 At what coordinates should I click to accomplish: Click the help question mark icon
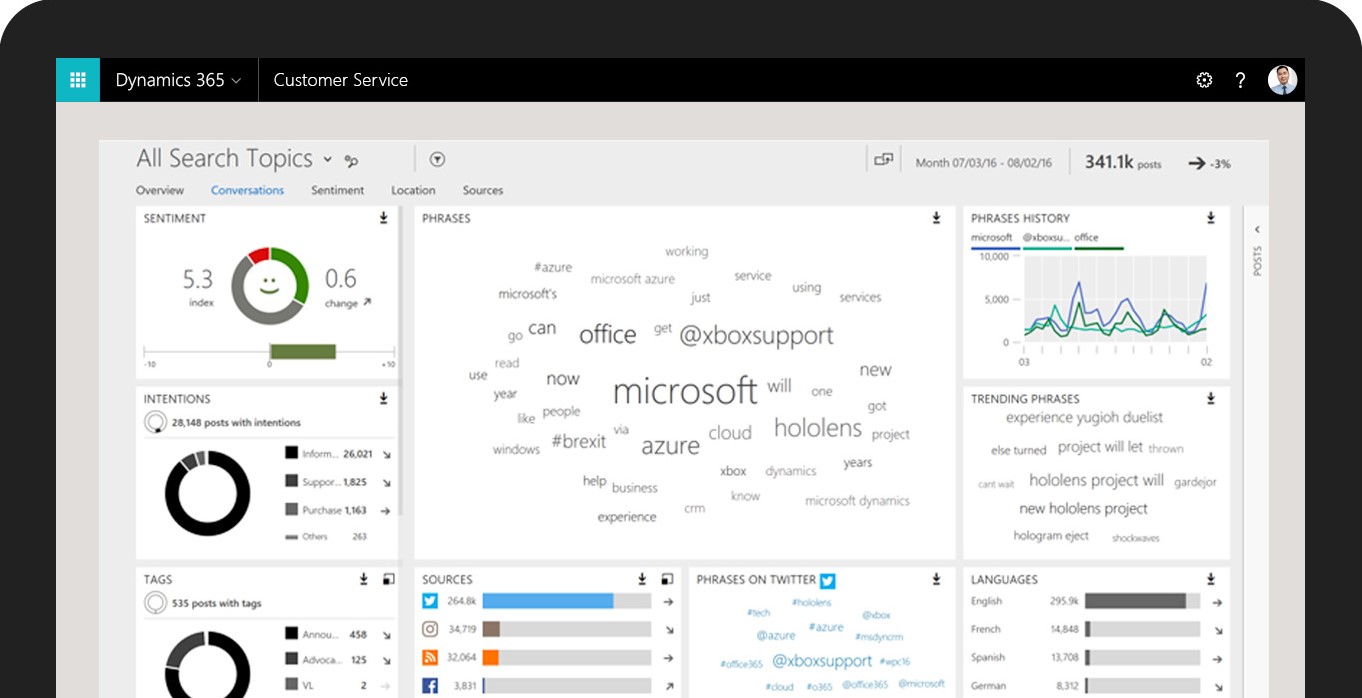click(1240, 80)
